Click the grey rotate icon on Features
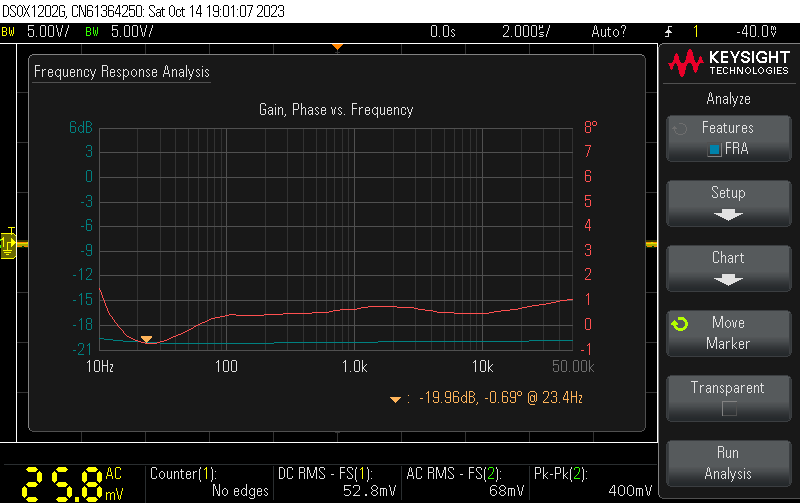The height and width of the screenshot is (503, 800). (680, 129)
